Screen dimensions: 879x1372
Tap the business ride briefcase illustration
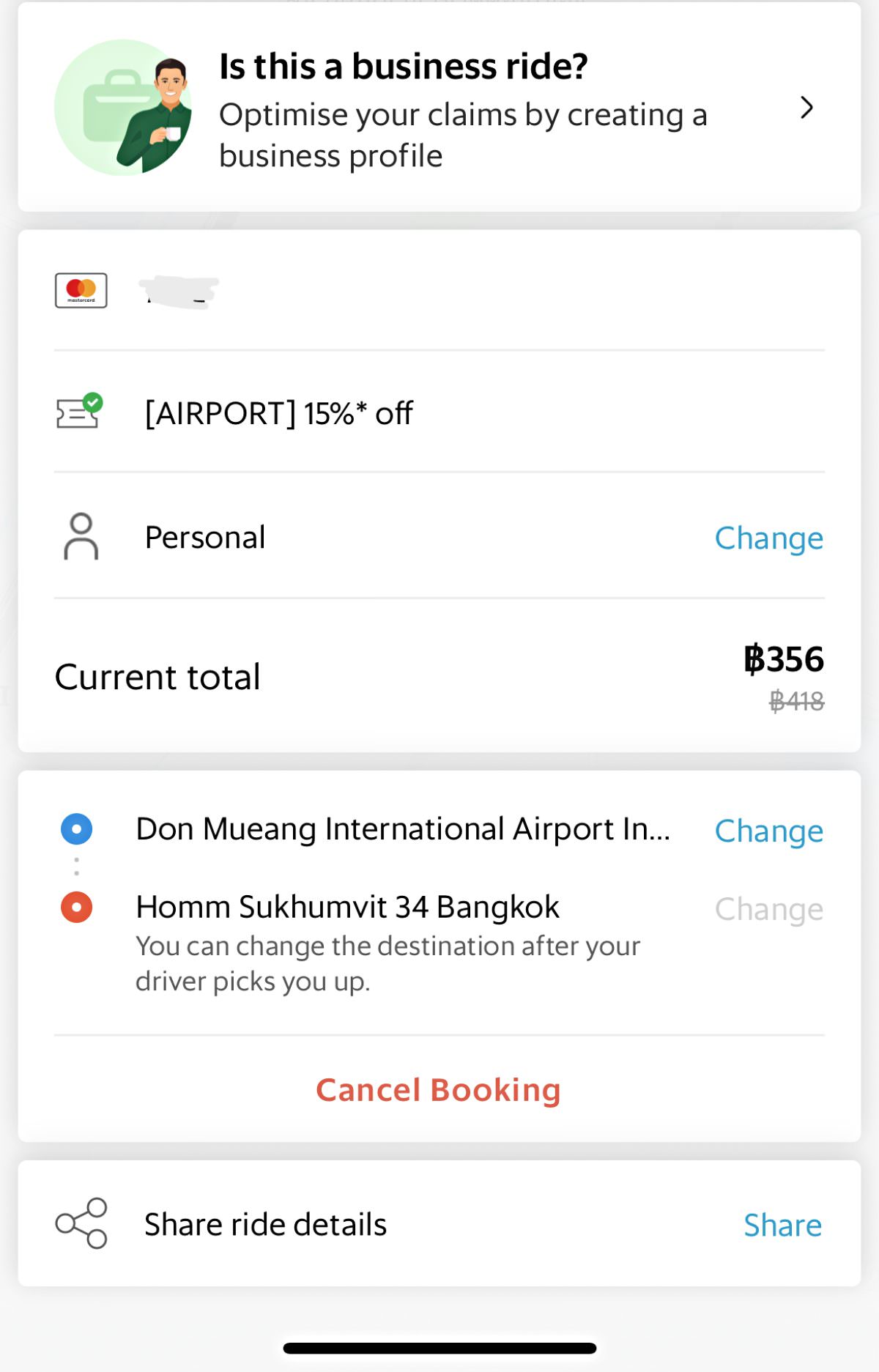pos(124,108)
